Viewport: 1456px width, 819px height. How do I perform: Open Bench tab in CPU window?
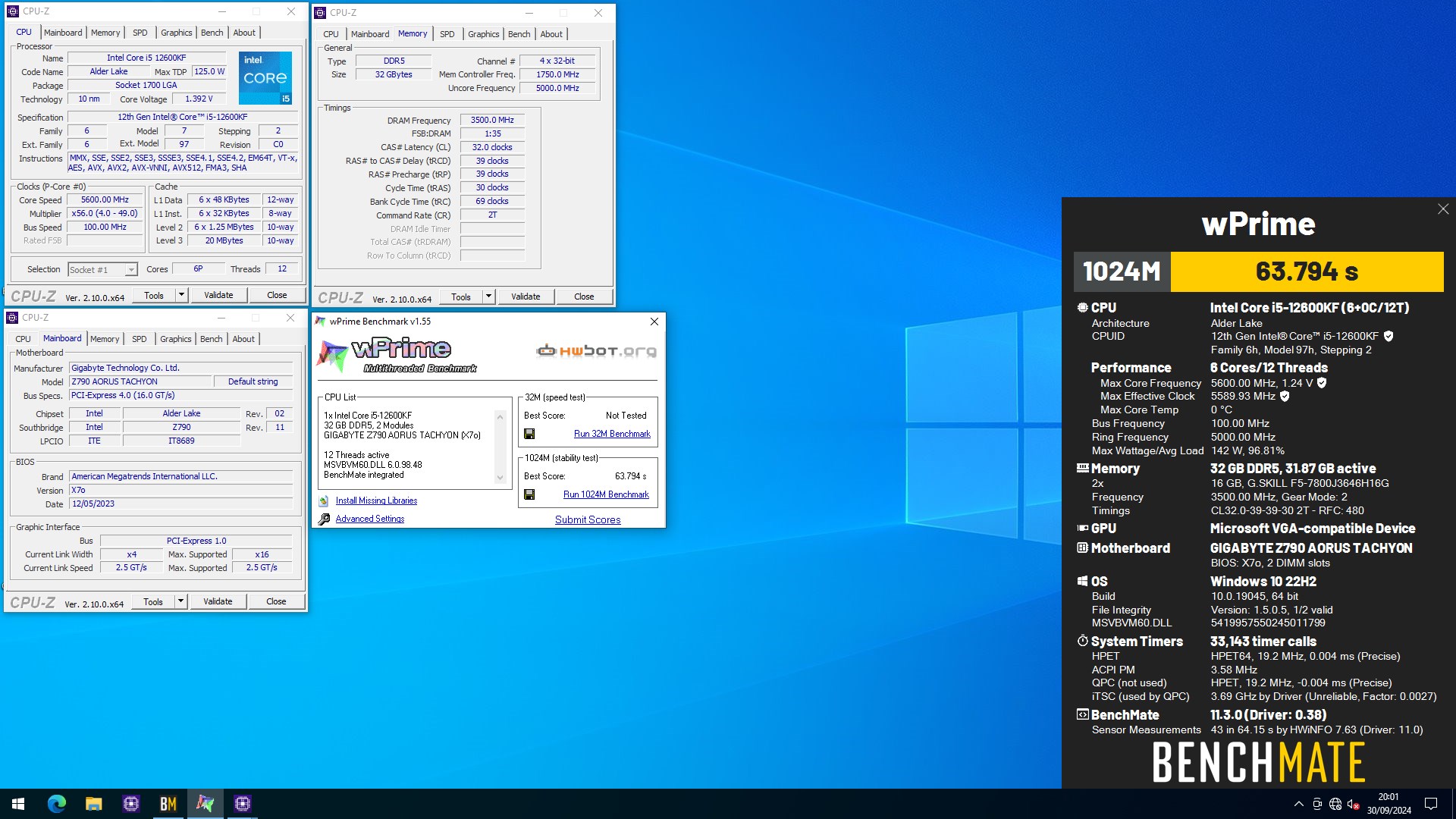pyautogui.click(x=212, y=33)
